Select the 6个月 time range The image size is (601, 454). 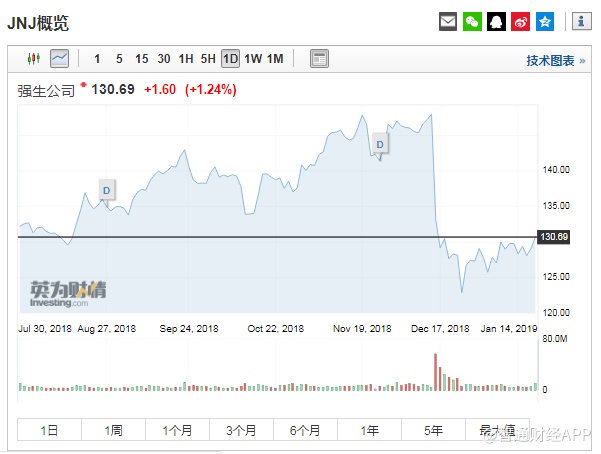point(305,430)
